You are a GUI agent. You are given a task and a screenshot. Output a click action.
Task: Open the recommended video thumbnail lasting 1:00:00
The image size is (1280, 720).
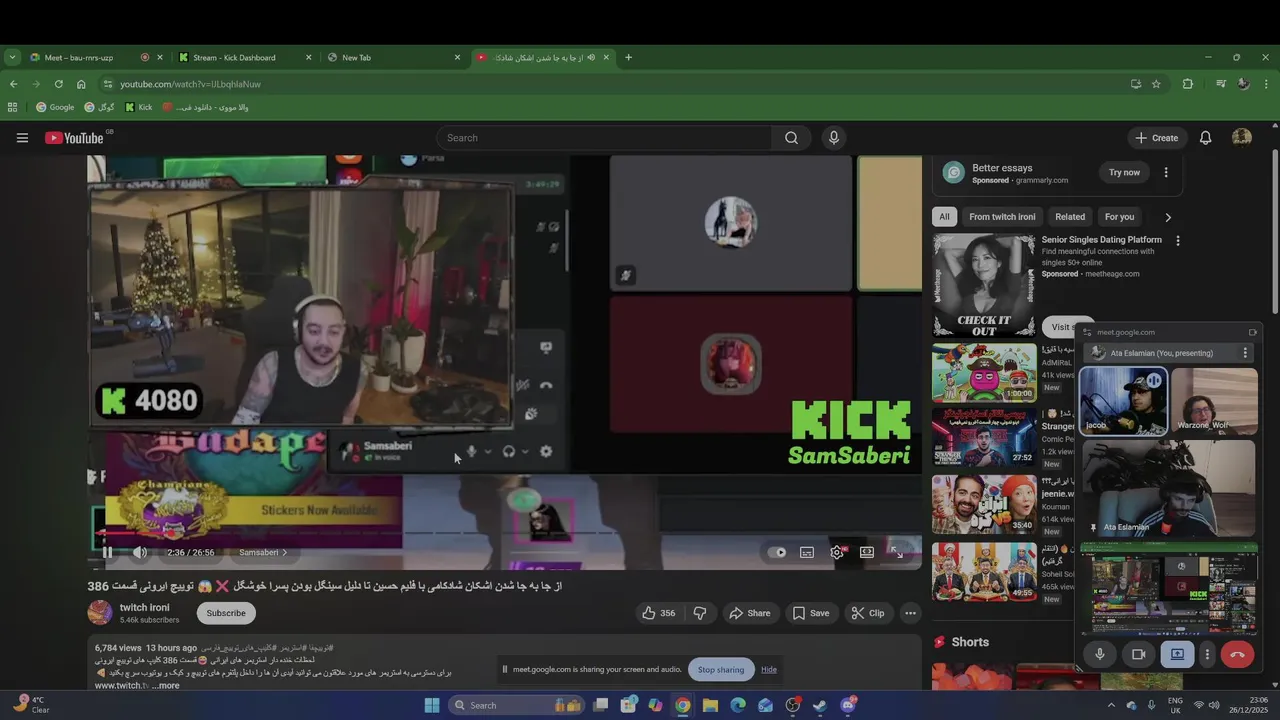click(984, 372)
